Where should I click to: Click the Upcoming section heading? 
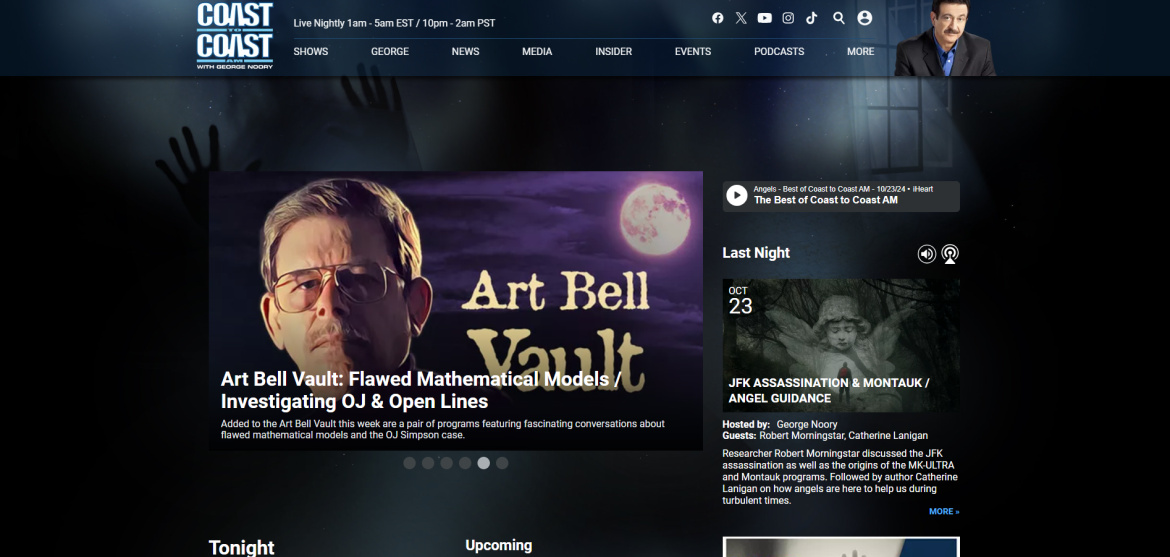tap(498, 546)
